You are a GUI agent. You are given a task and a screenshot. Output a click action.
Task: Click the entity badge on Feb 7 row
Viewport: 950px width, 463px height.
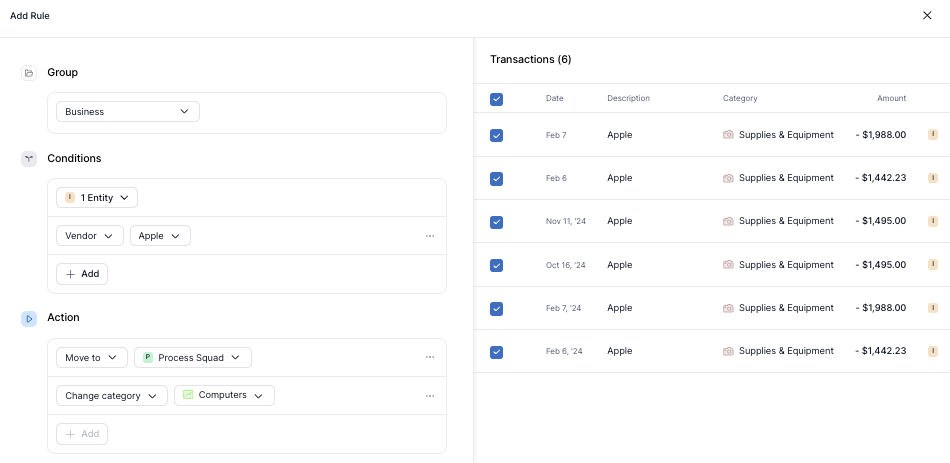point(932,135)
